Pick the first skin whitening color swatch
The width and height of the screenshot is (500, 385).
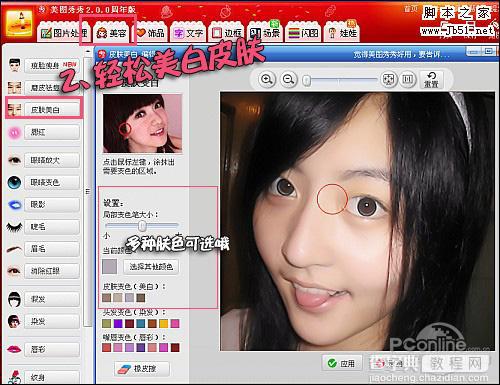coord(107,297)
